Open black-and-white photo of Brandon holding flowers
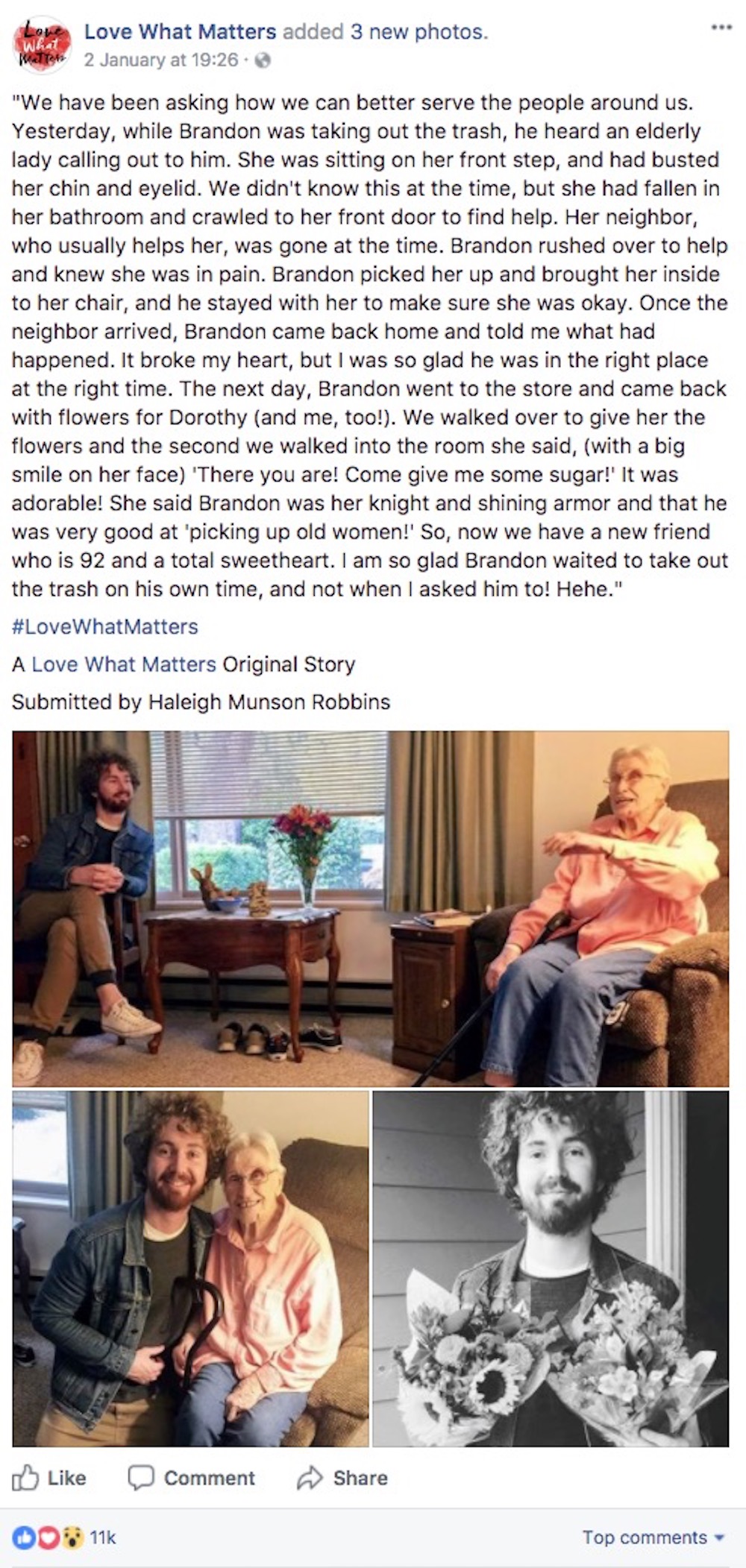The image size is (746, 1568). point(551,1269)
